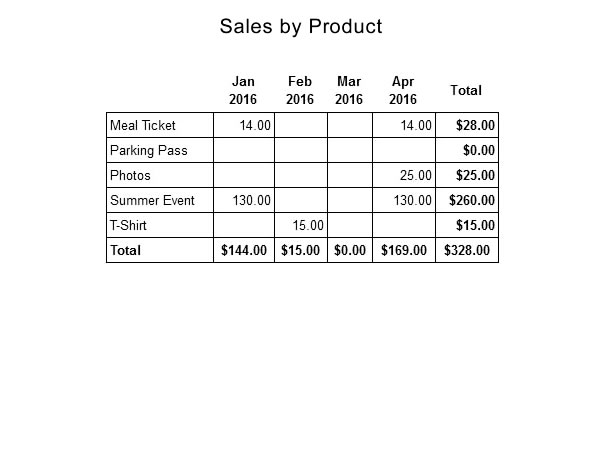Select the Parking Pass row label

click(148, 150)
